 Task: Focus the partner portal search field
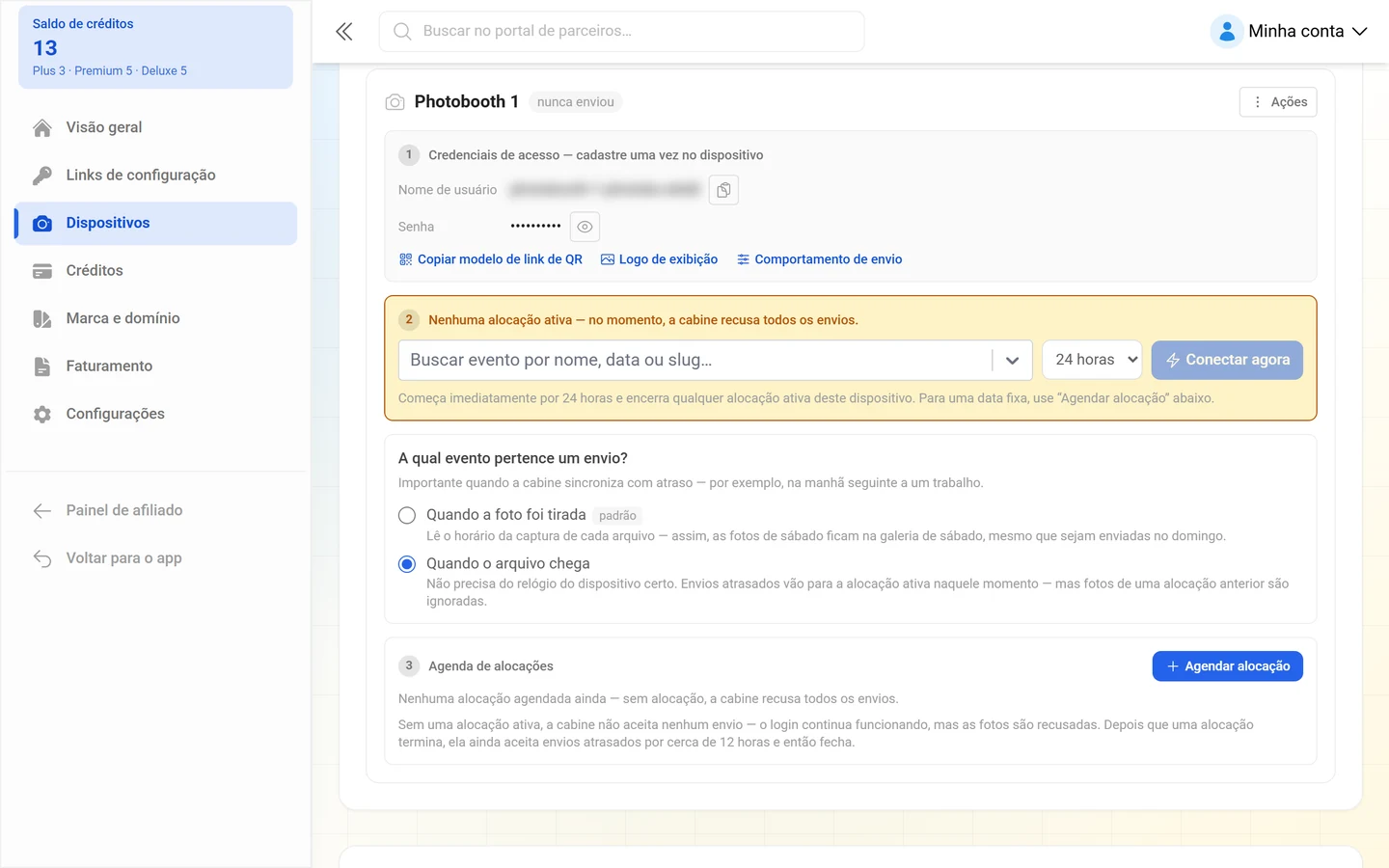click(x=621, y=32)
